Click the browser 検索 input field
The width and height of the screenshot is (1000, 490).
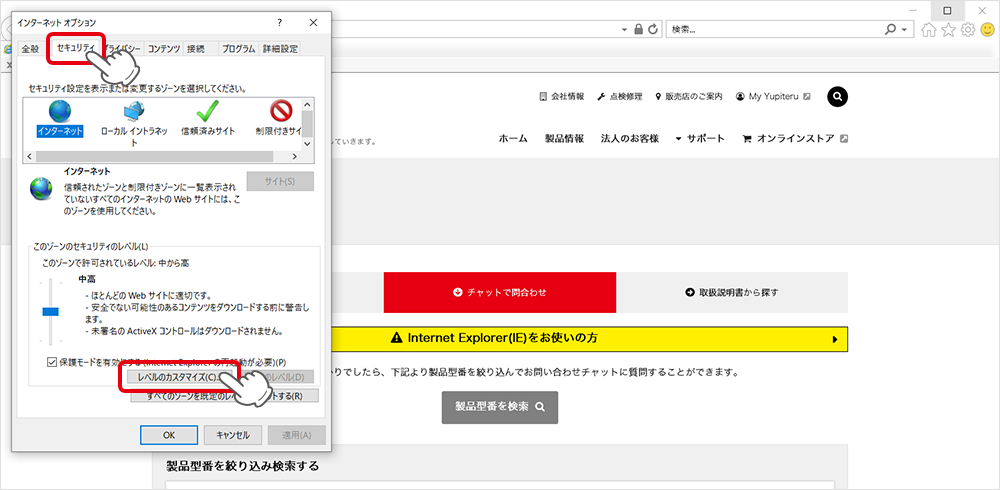click(x=774, y=29)
